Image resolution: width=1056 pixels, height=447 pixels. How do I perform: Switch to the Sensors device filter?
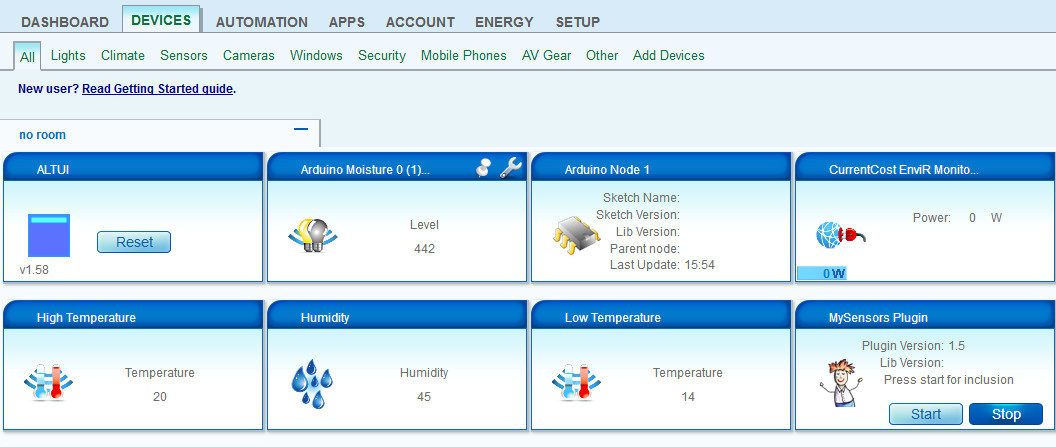[x=184, y=56]
